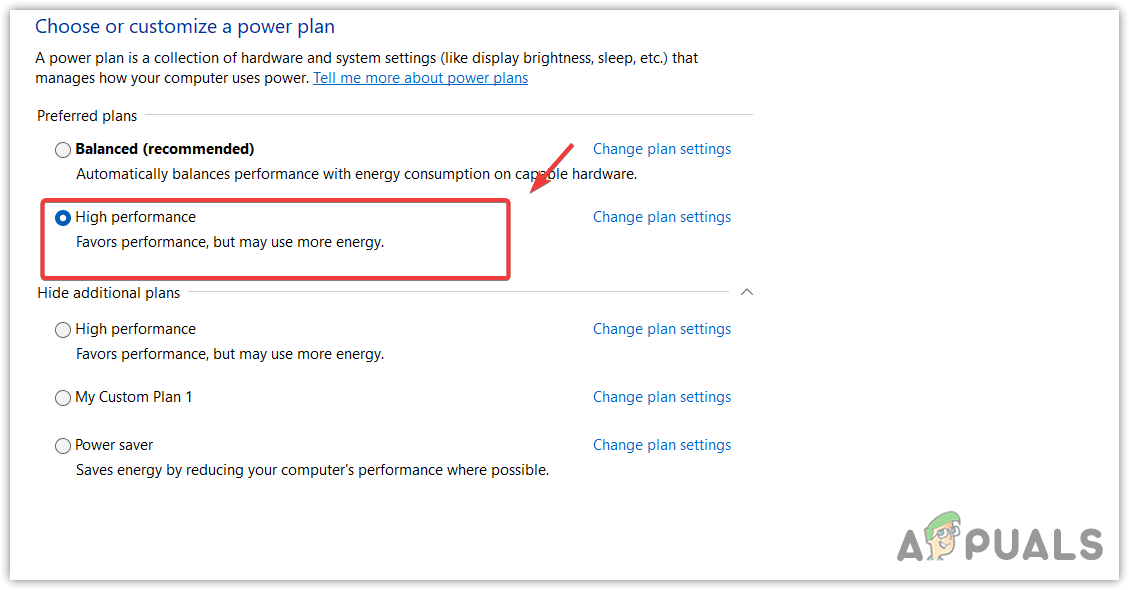The width and height of the screenshot is (1129, 590).
Task: Click the Power saver description text
Action: 312,470
